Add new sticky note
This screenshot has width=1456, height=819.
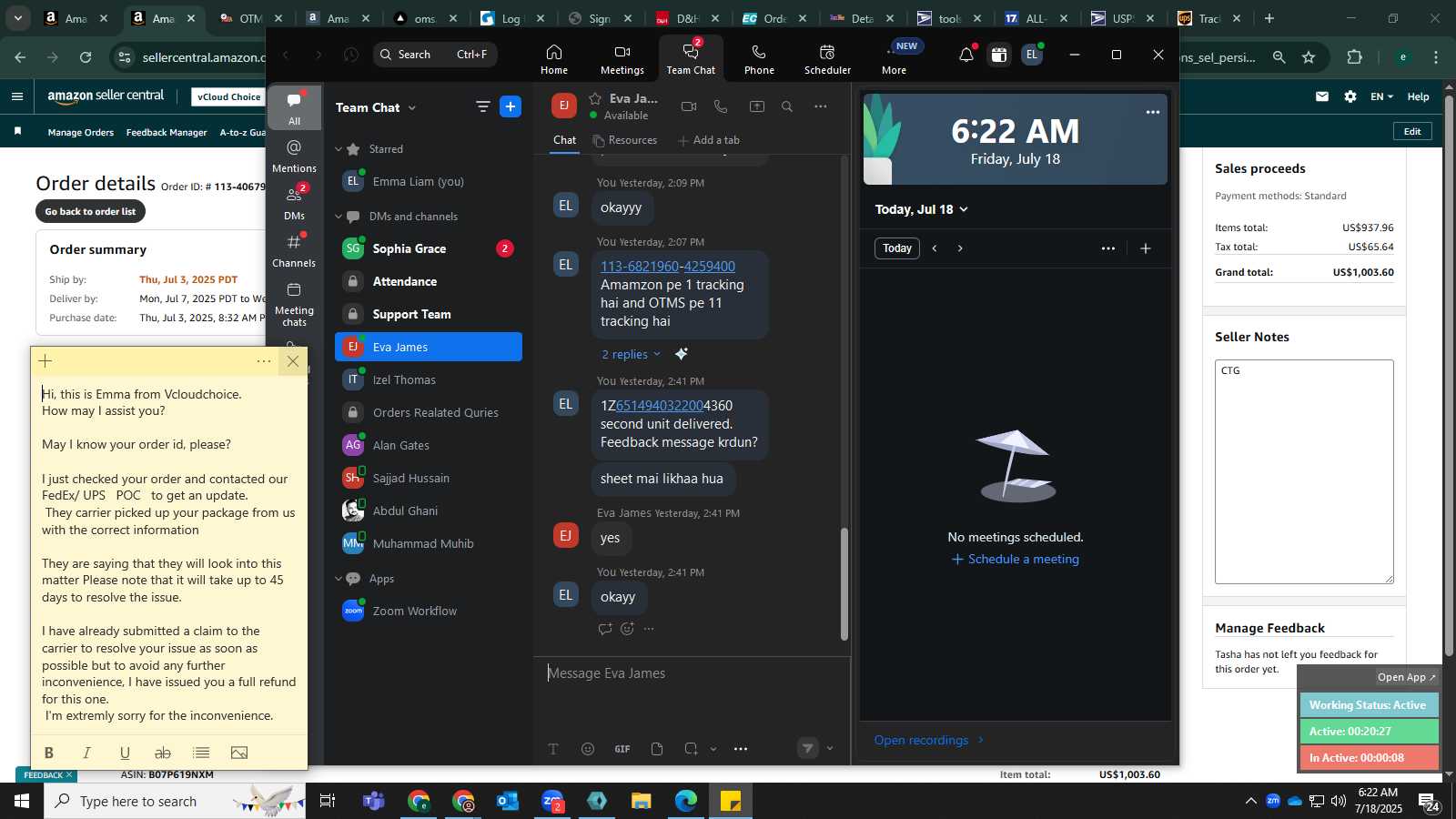[x=45, y=361]
